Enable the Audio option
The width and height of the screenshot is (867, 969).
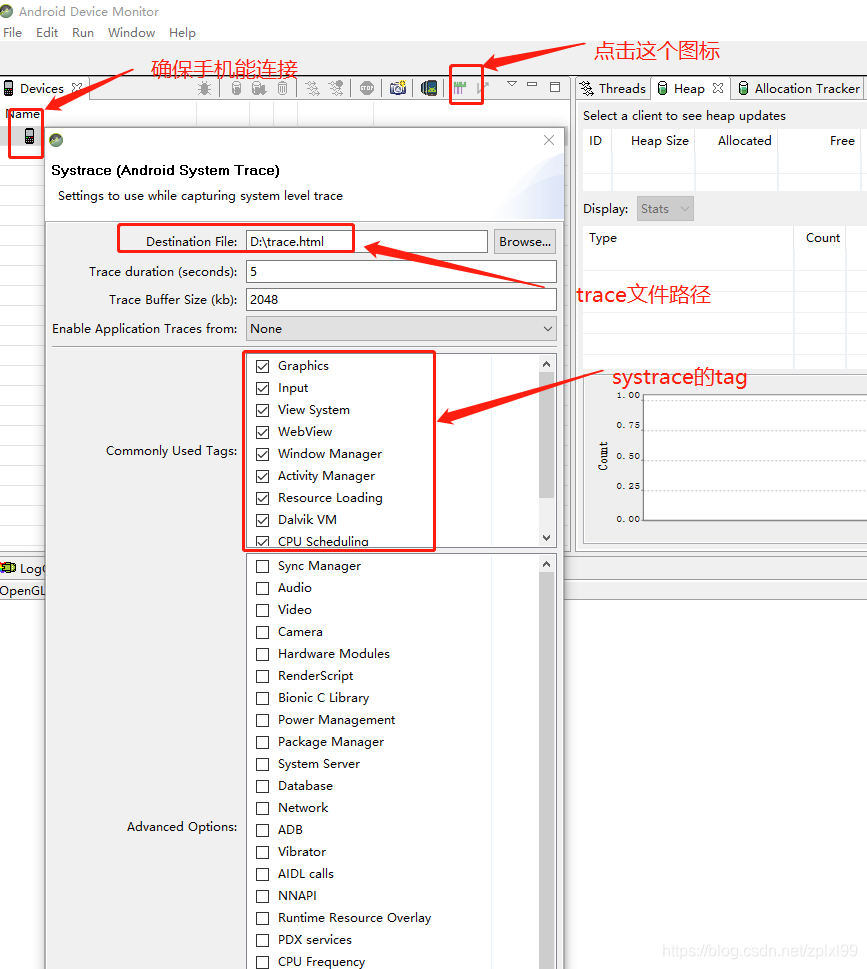click(263, 588)
